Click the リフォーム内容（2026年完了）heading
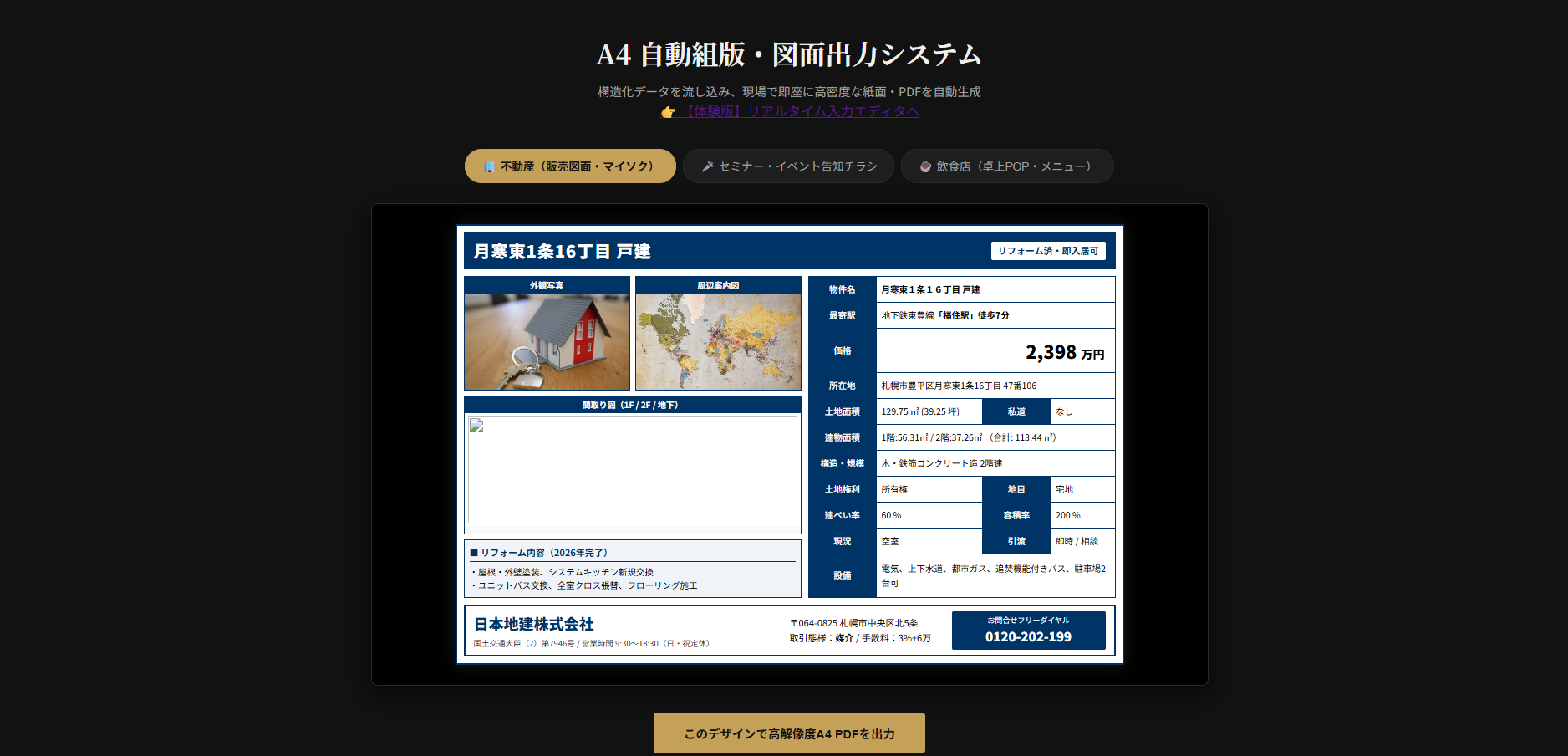 539,553
